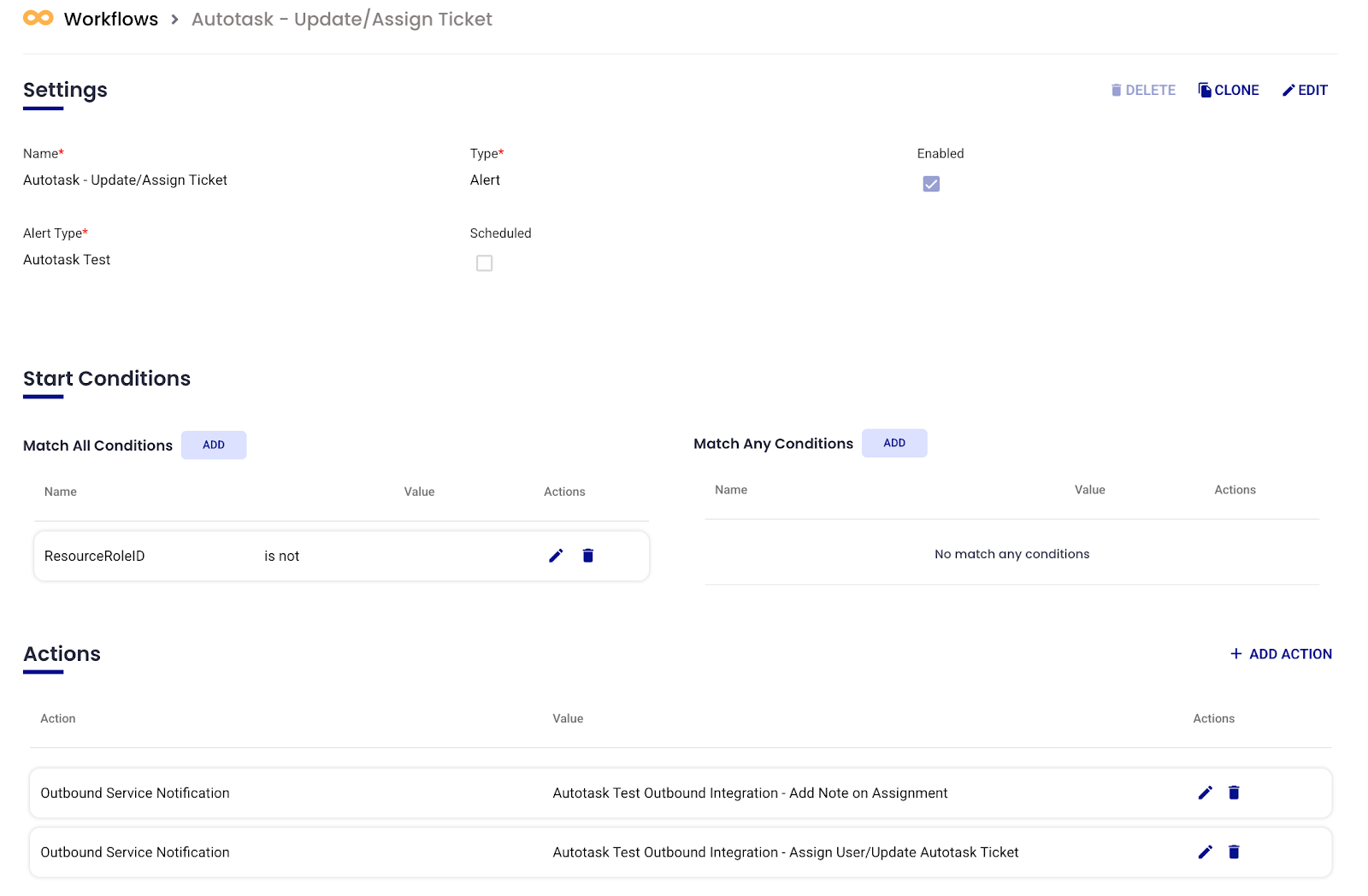
Task: Add a Match Any condition
Action: click(x=893, y=443)
